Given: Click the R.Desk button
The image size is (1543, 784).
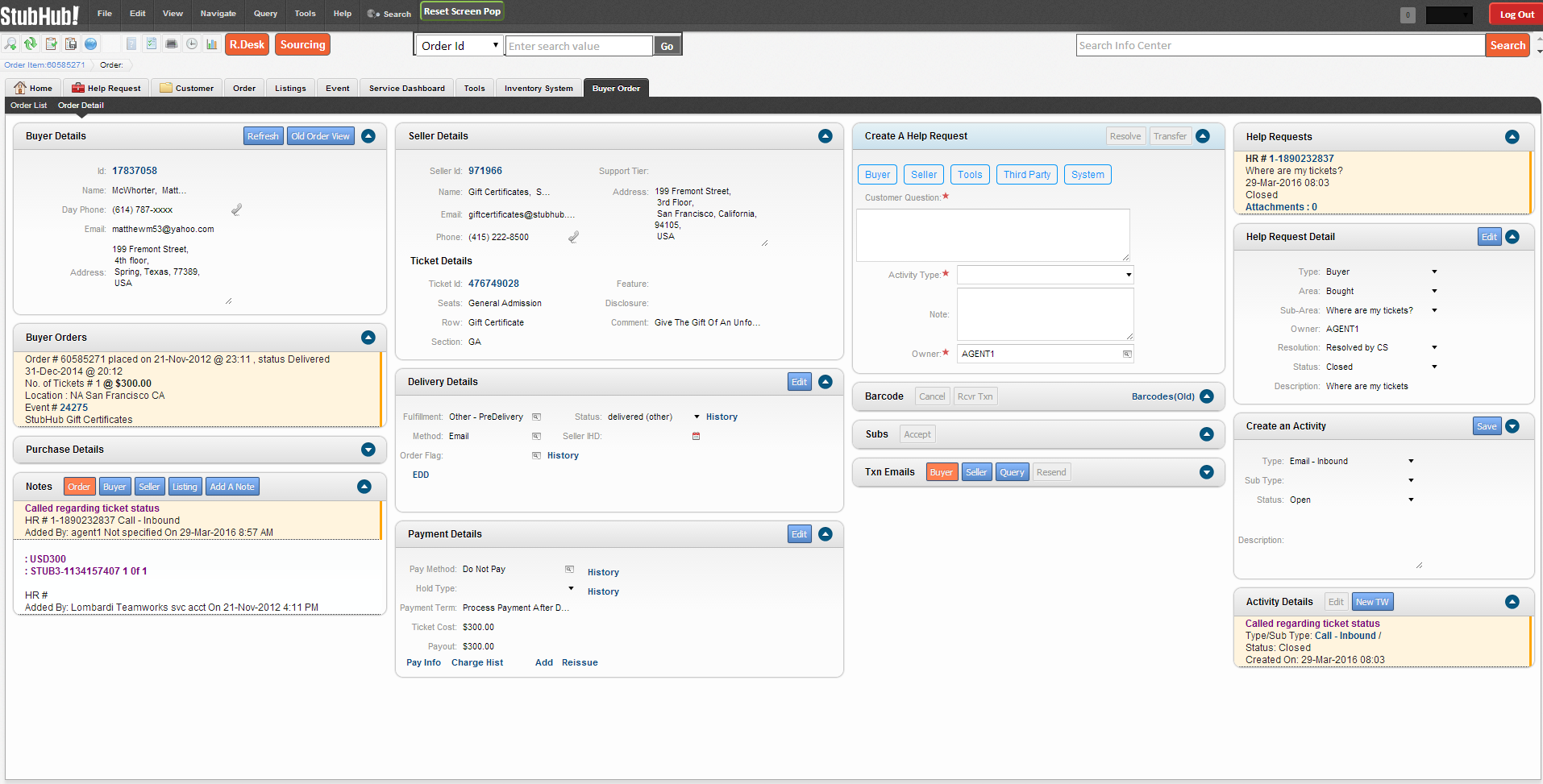Looking at the screenshot, I should pyautogui.click(x=247, y=44).
